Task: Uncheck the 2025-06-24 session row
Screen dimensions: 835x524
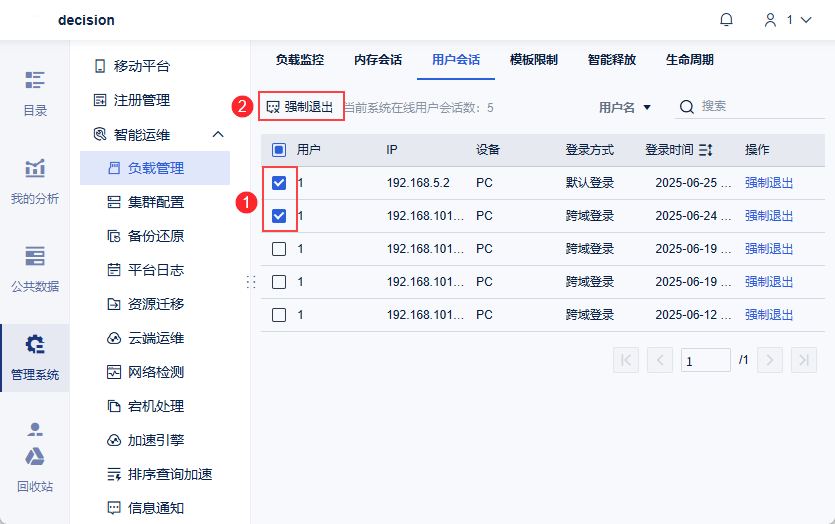Action: tap(279, 216)
